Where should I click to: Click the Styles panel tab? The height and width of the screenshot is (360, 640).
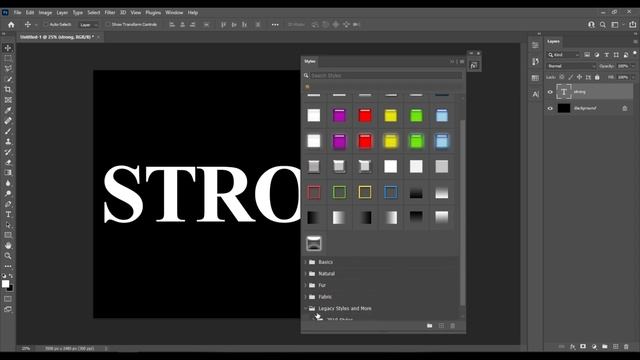310,61
